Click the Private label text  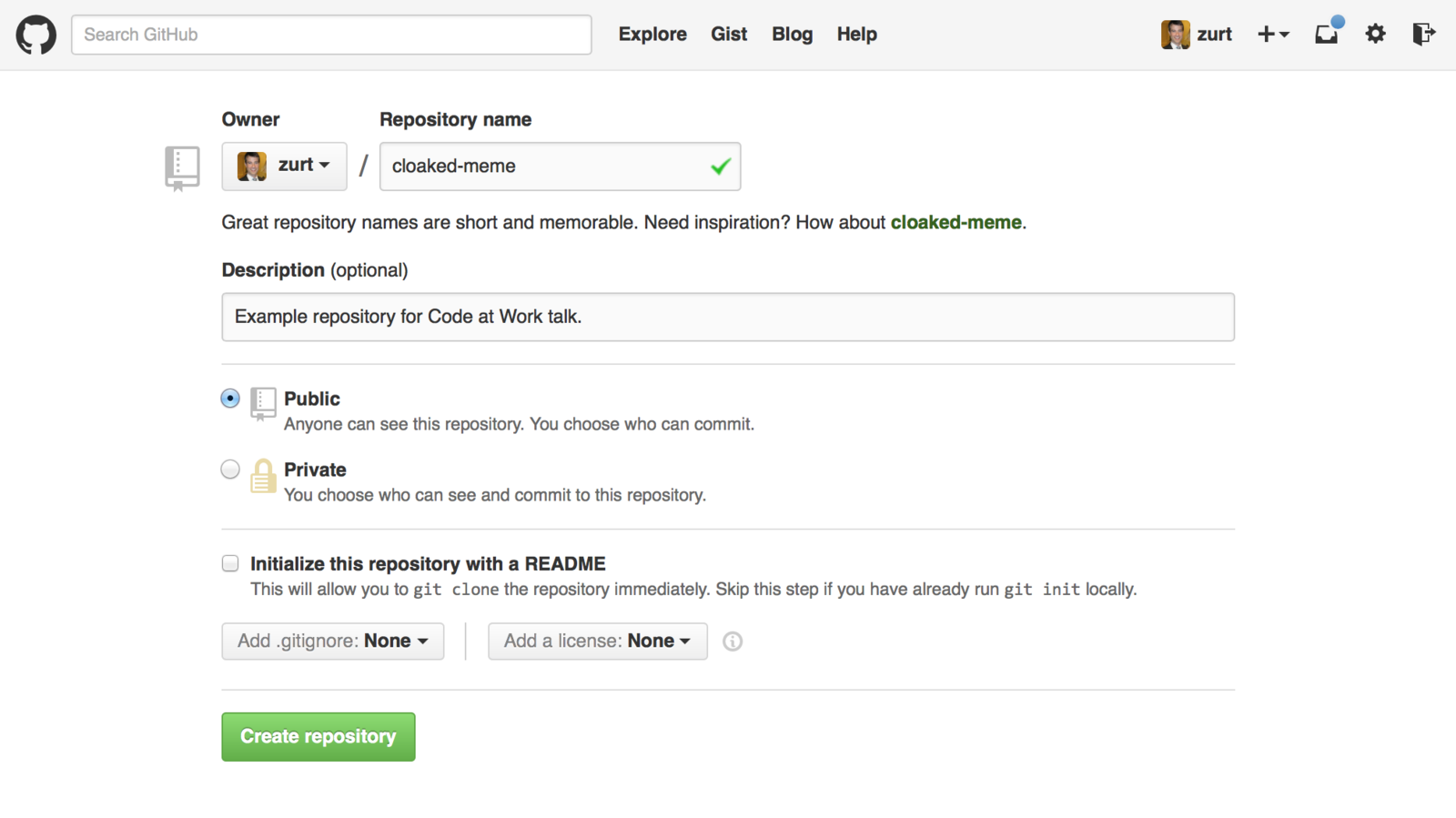click(x=315, y=470)
